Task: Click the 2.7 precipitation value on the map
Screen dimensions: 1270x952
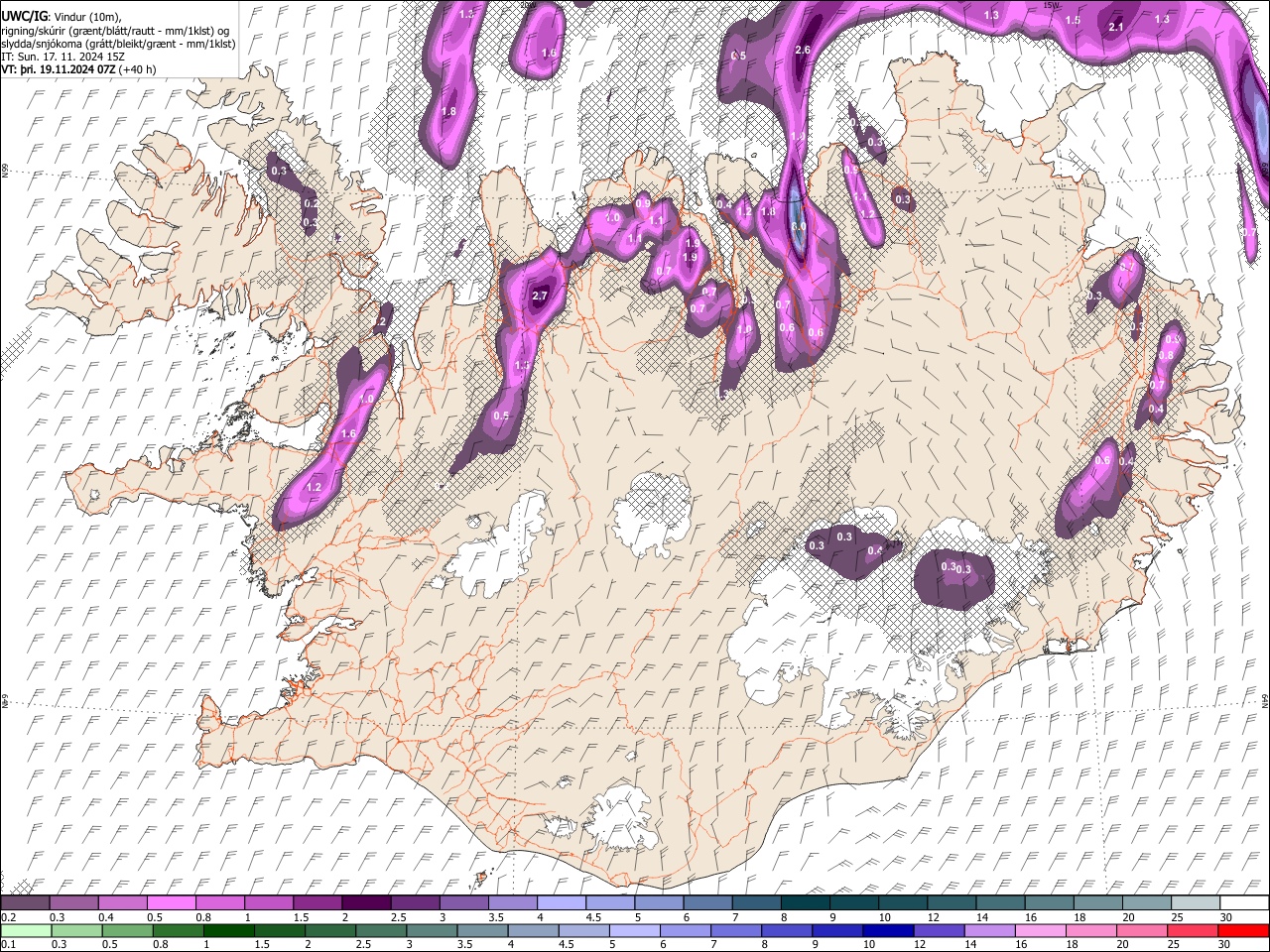Action: coord(541,296)
